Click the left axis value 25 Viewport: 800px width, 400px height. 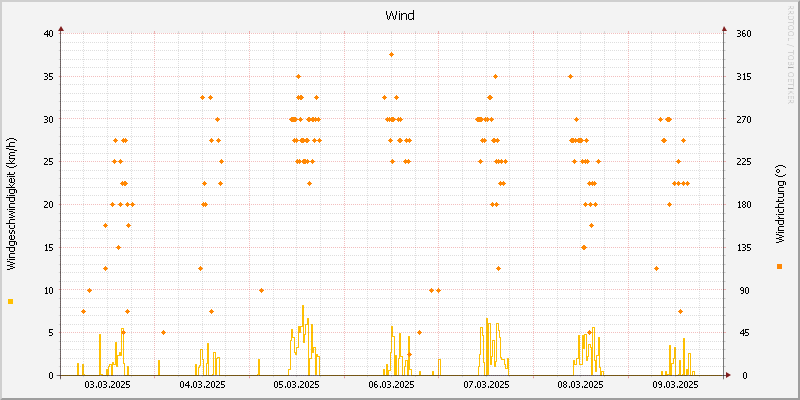pos(48,162)
